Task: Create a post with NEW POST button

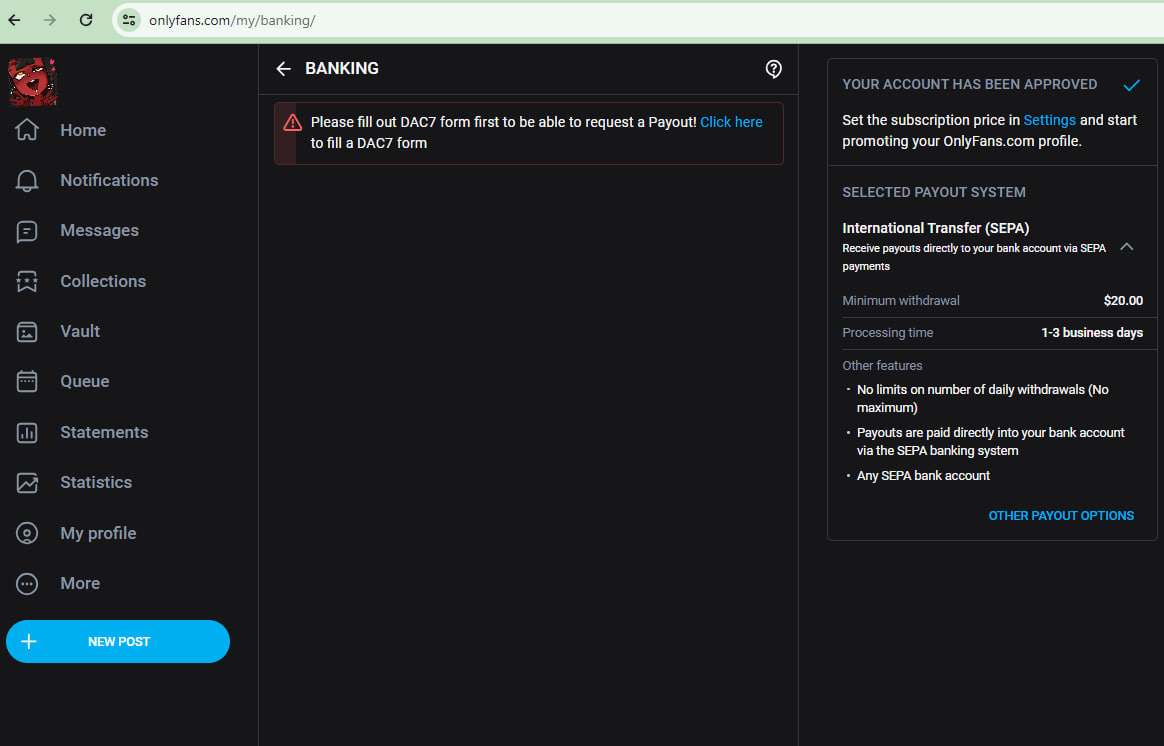Action: (118, 641)
